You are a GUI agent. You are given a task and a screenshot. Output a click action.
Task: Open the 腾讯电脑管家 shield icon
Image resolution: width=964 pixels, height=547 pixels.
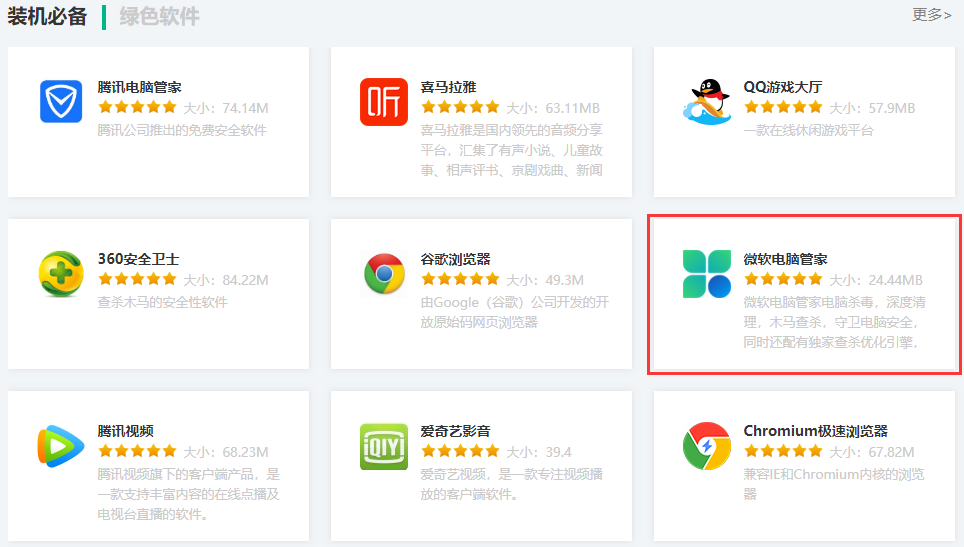pos(61,101)
